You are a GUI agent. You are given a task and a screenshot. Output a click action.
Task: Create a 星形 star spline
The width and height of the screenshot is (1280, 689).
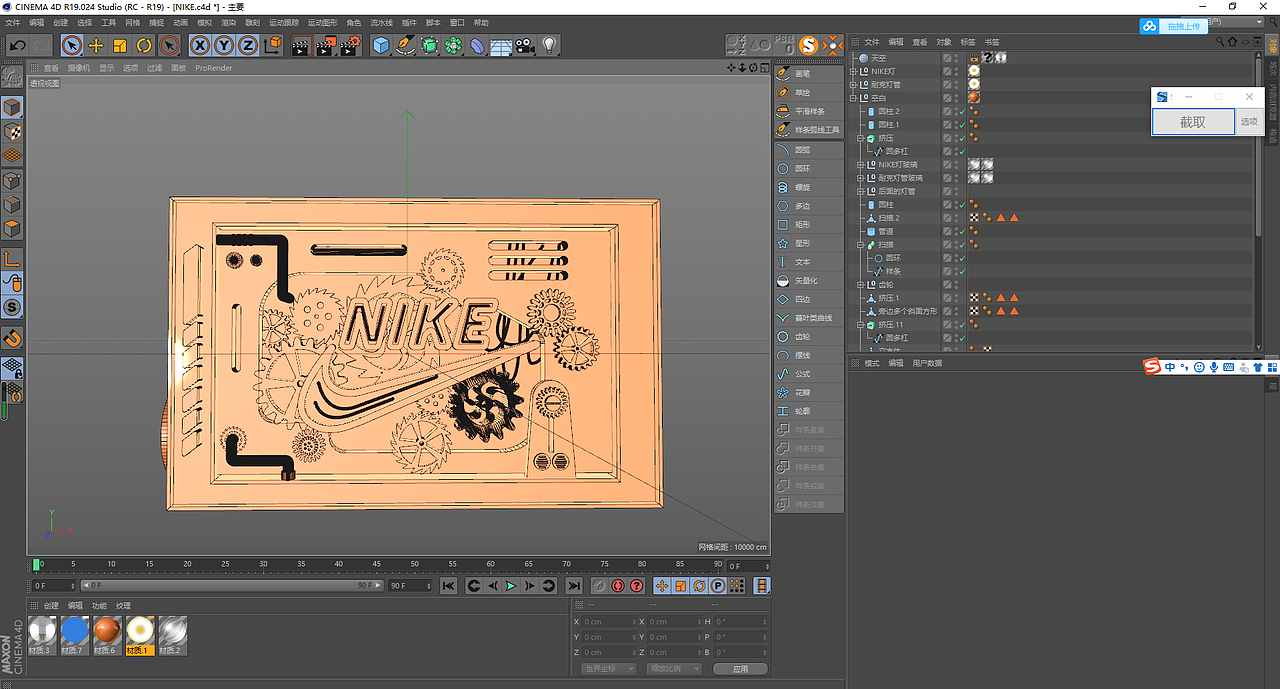(x=808, y=243)
